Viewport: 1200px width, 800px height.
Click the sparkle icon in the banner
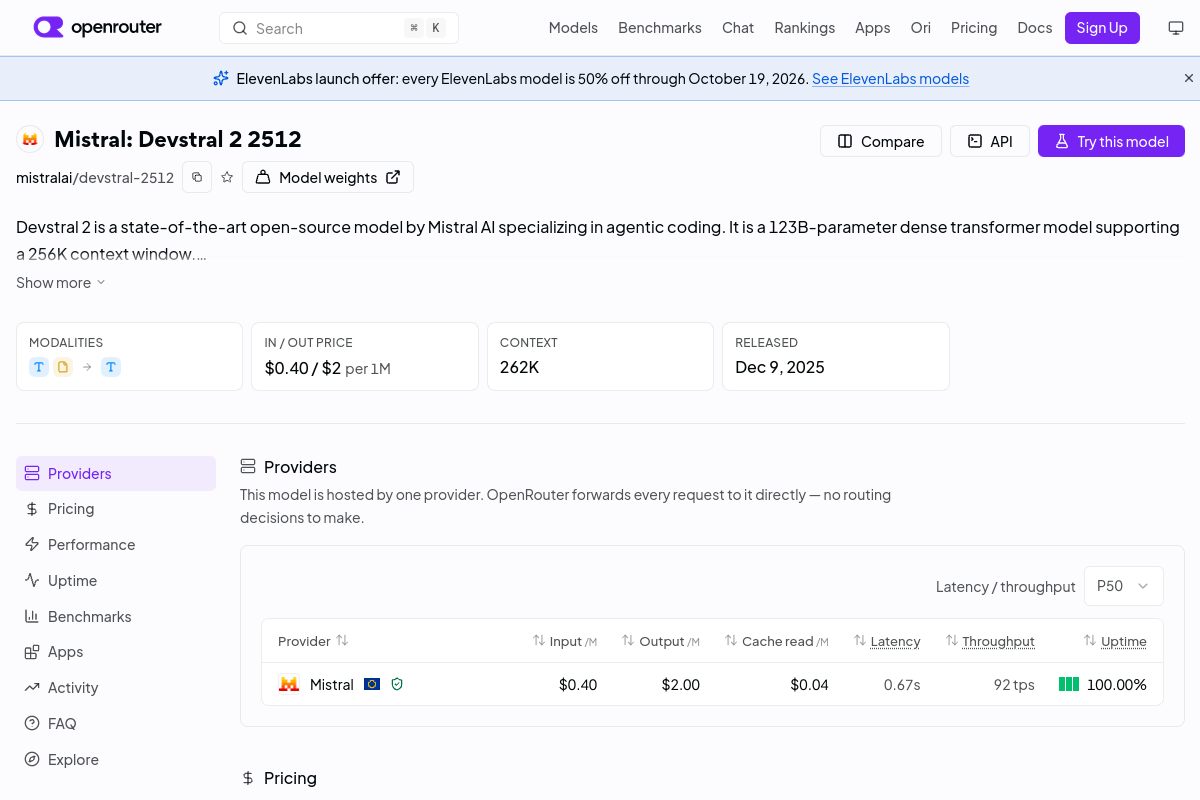point(221,78)
